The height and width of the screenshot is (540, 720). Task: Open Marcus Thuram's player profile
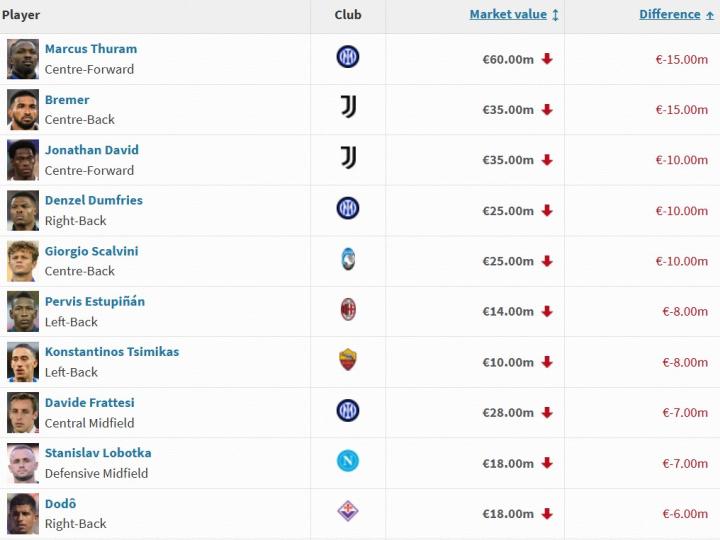click(91, 49)
